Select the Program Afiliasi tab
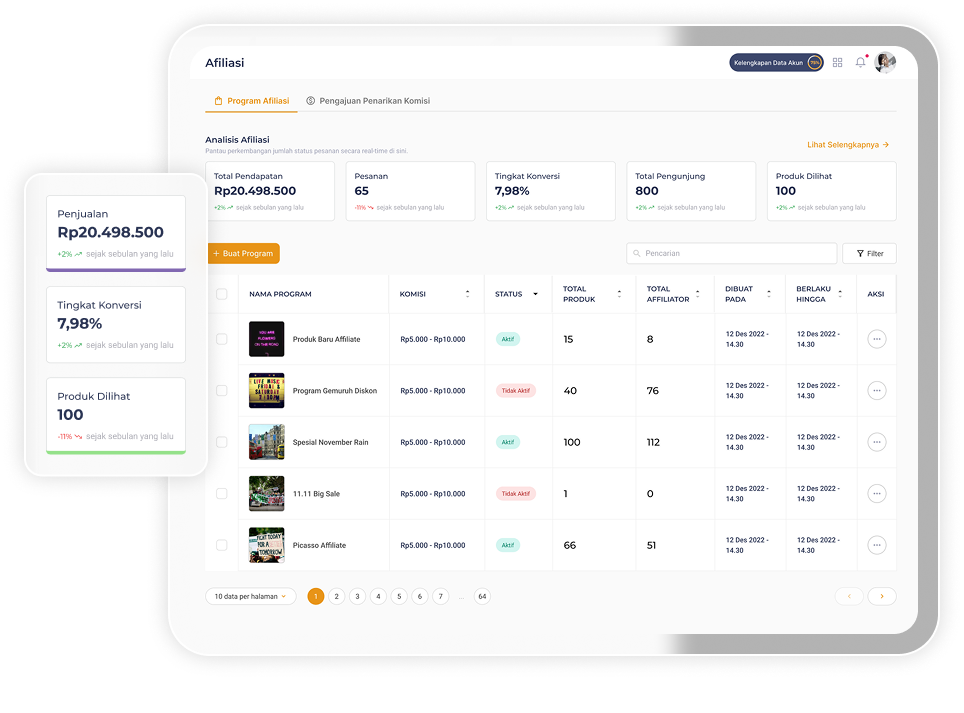The image size is (964, 713). (x=252, y=101)
